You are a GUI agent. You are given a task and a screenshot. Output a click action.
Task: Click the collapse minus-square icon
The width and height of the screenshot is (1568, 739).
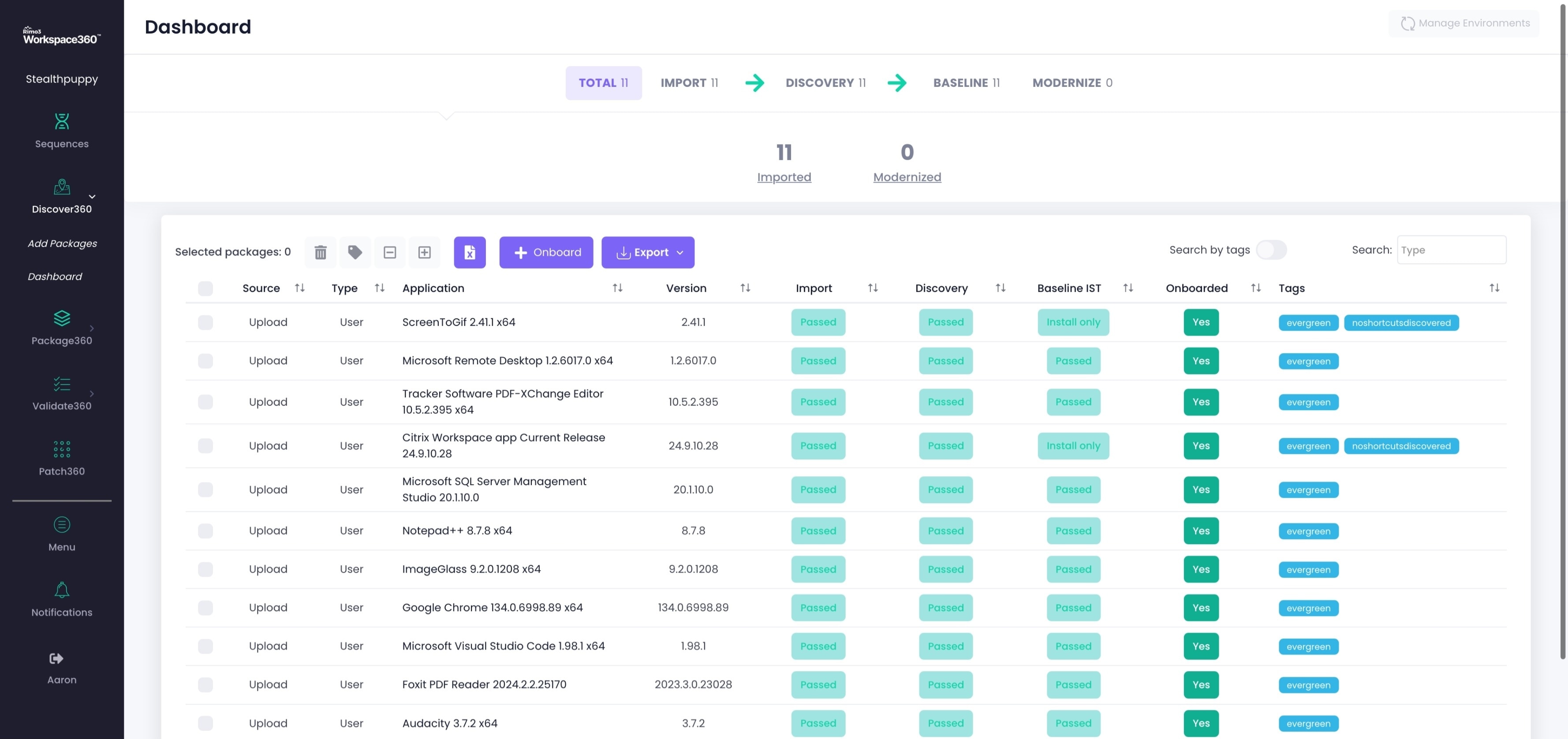pos(389,252)
